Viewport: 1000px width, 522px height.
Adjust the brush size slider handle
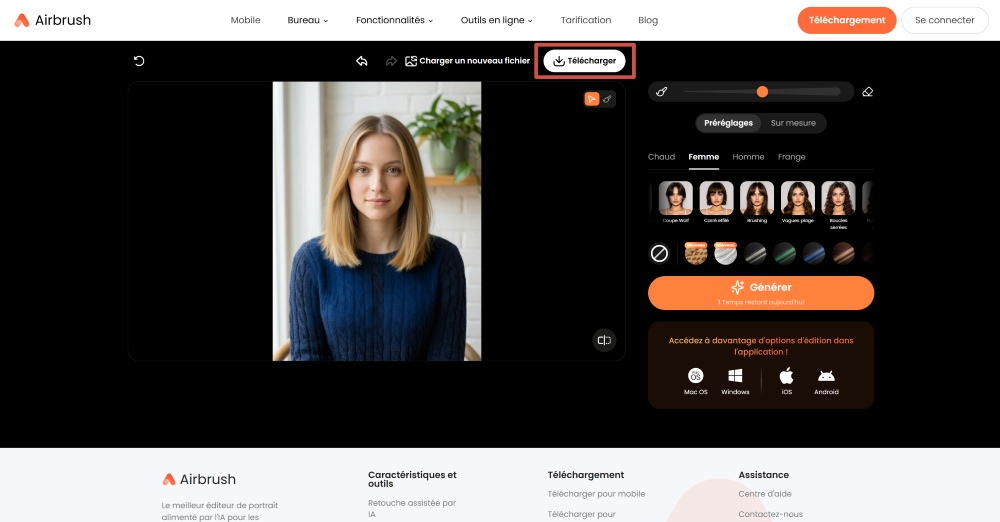pyautogui.click(x=762, y=92)
